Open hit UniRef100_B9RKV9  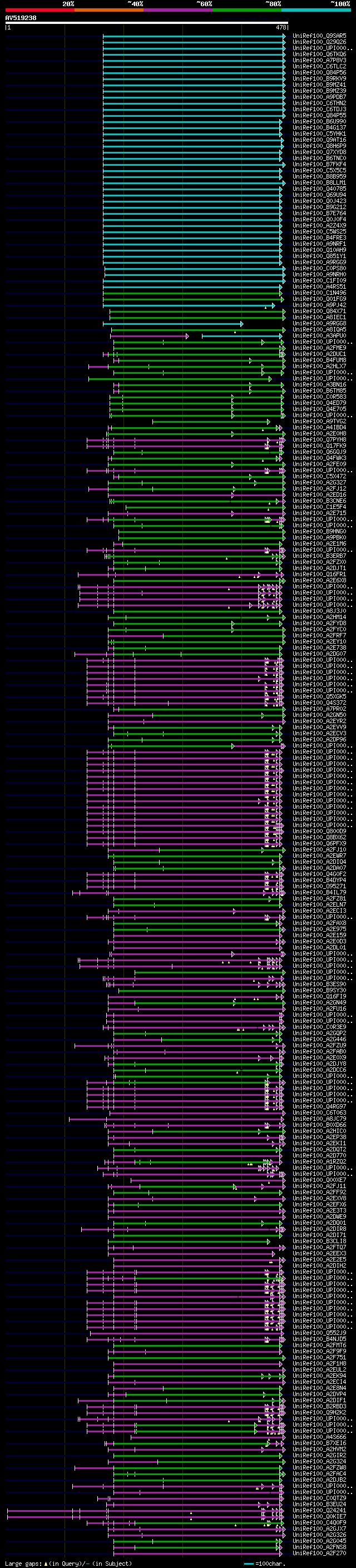[x=319, y=78]
